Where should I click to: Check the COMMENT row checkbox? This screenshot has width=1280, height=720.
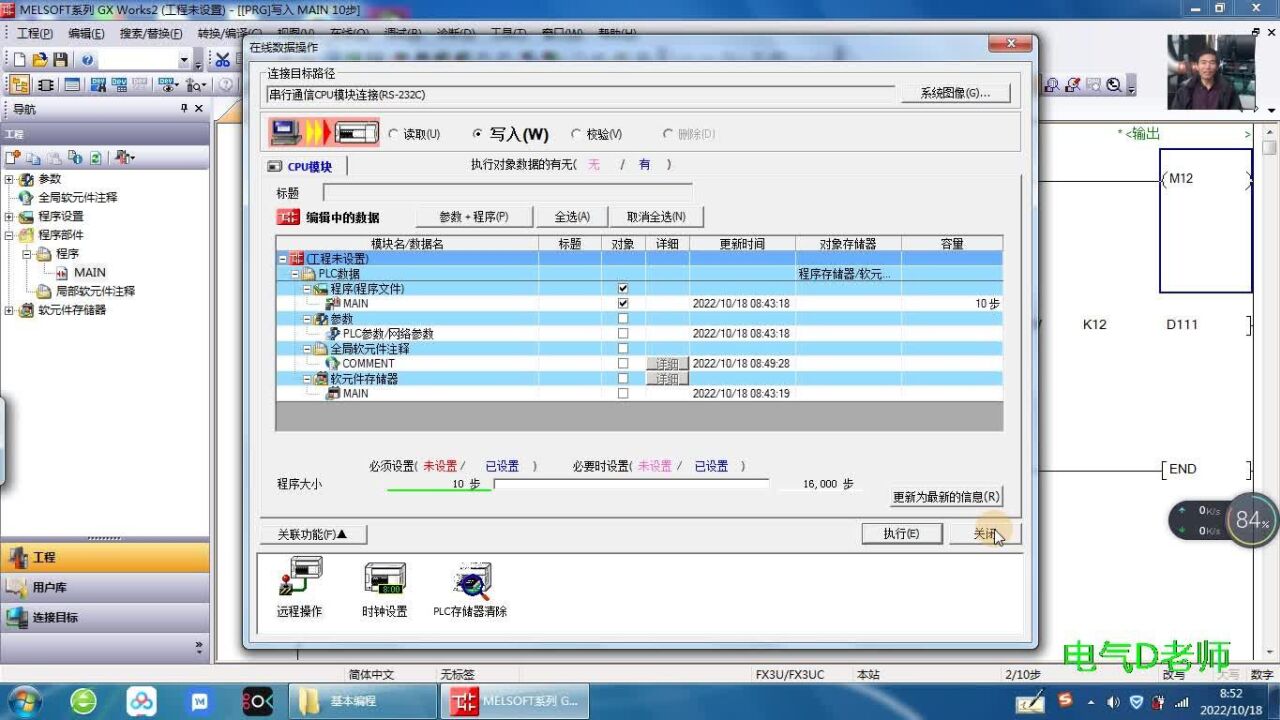point(623,363)
